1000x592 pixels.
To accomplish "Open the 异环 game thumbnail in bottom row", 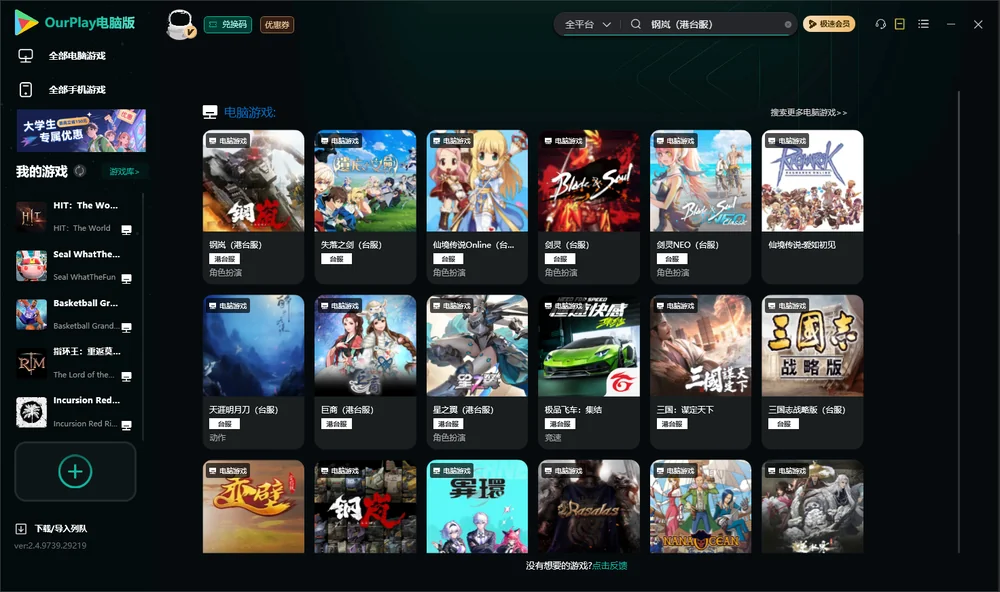I will click(477, 507).
